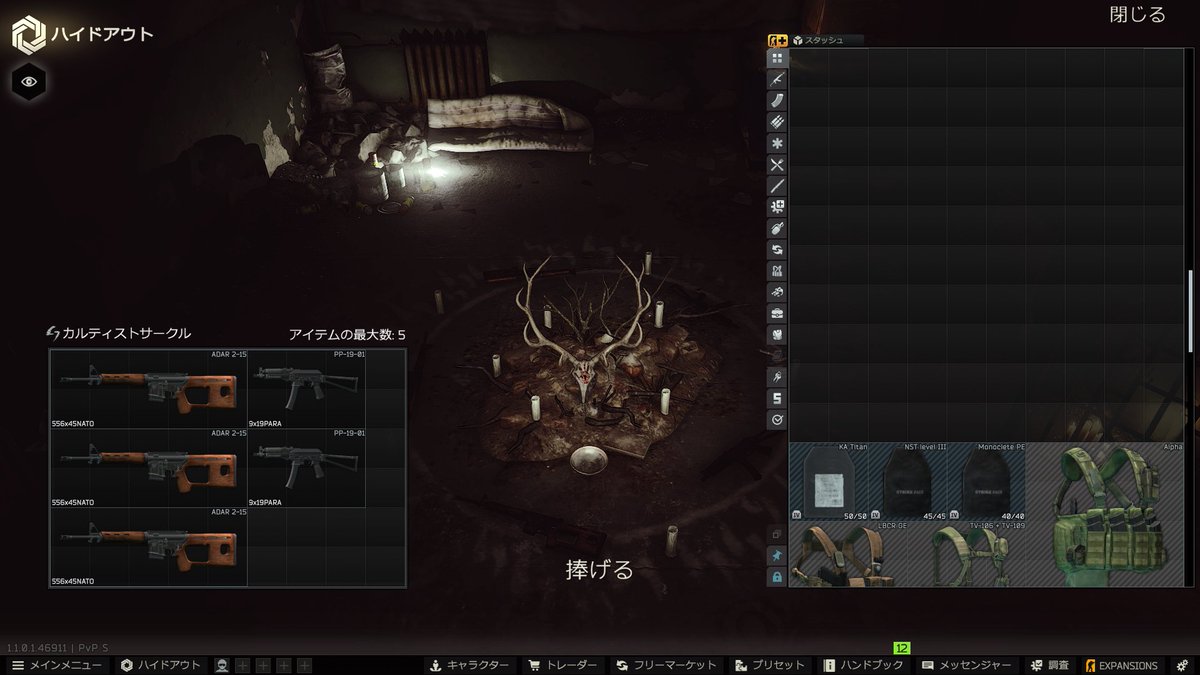
Task: Open キャラクター character screen
Action: [x=469, y=665]
